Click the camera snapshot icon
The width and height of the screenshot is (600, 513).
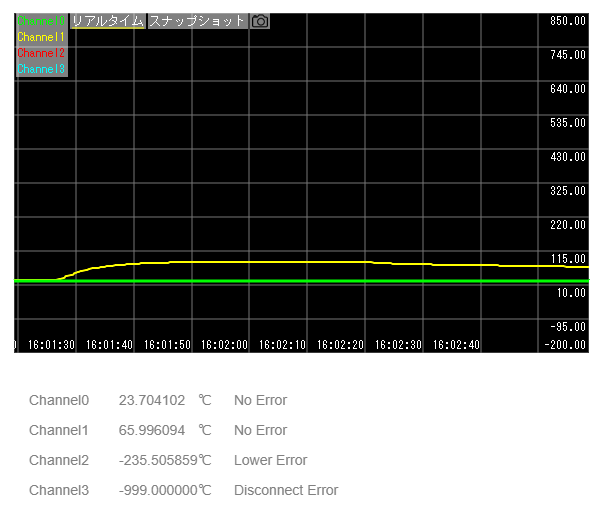(260, 21)
